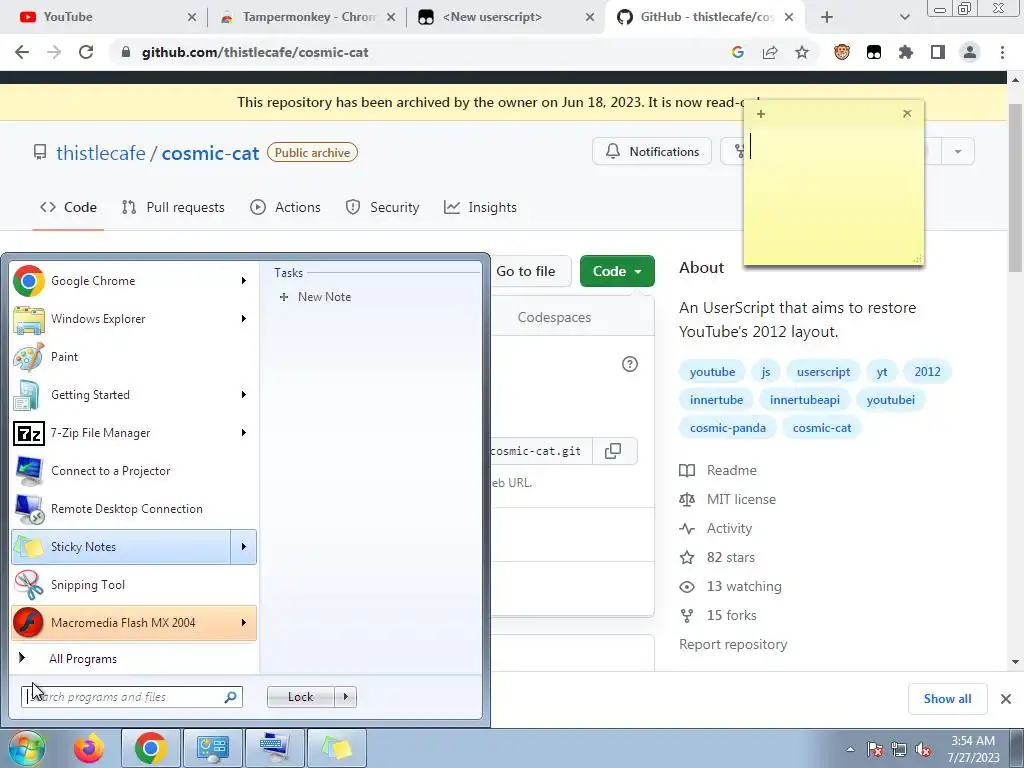Click the Tampermonkey extension icon in the toolbar

[x=874, y=52]
